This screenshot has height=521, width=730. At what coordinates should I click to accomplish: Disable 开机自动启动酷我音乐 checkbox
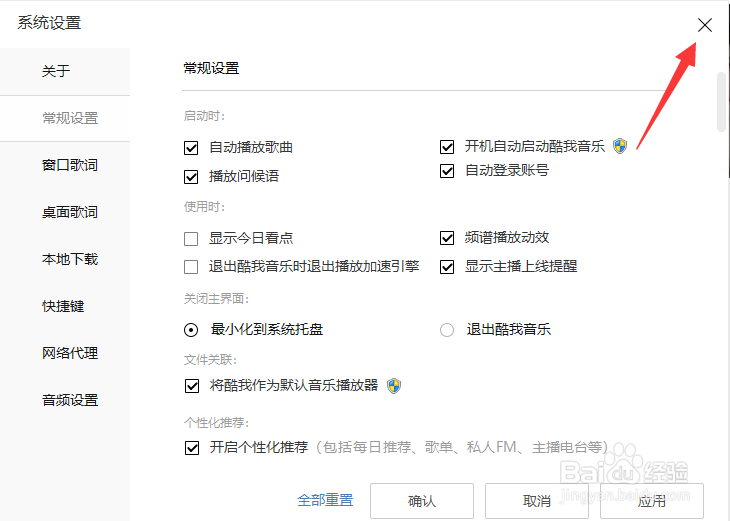click(447, 147)
